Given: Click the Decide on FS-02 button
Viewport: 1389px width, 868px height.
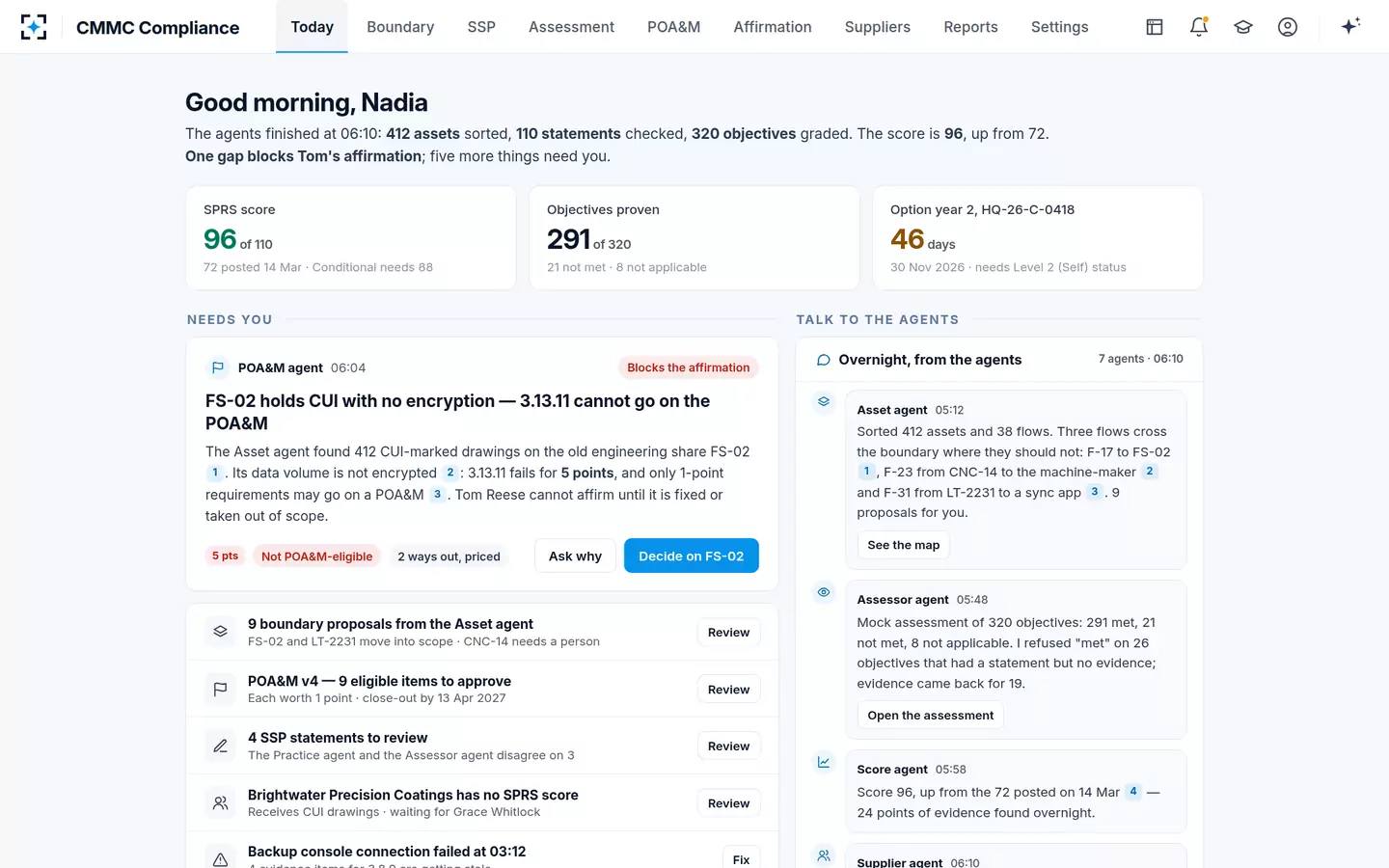Looking at the screenshot, I should click(691, 556).
